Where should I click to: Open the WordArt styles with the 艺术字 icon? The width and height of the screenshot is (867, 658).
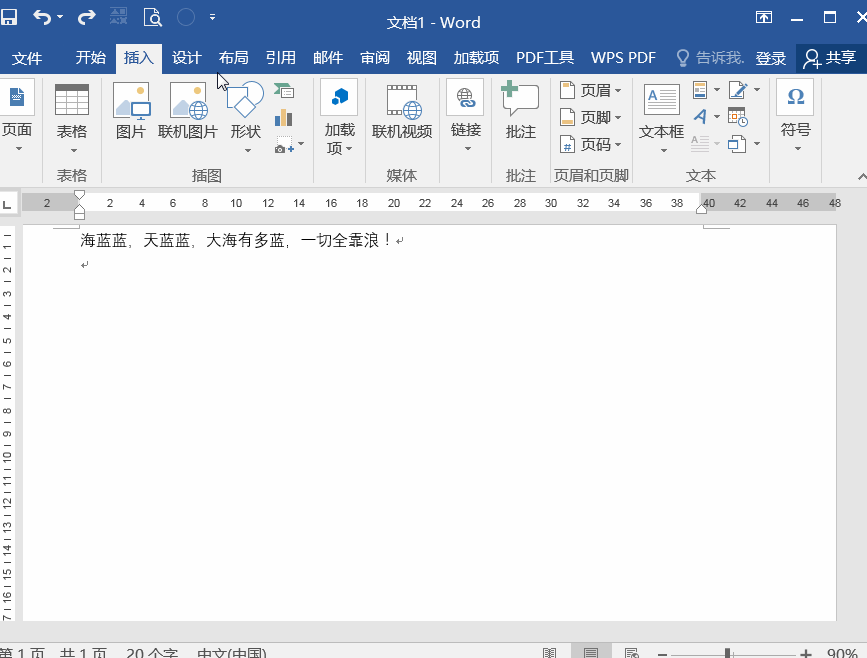point(702,116)
